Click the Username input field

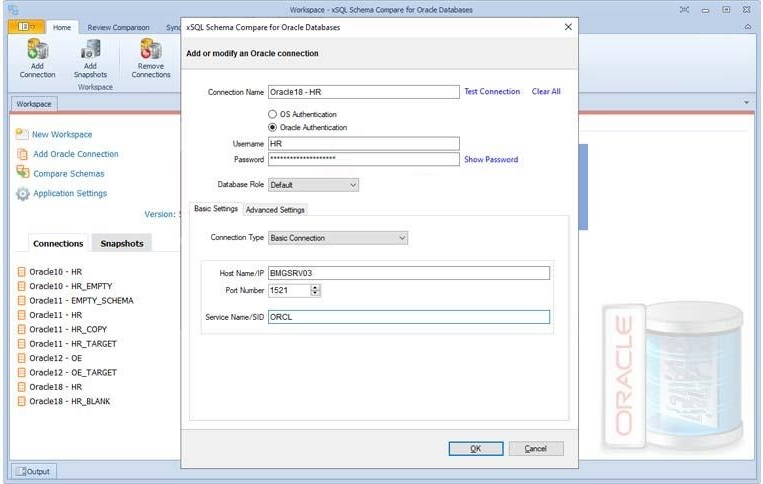[x=363, y=143]
